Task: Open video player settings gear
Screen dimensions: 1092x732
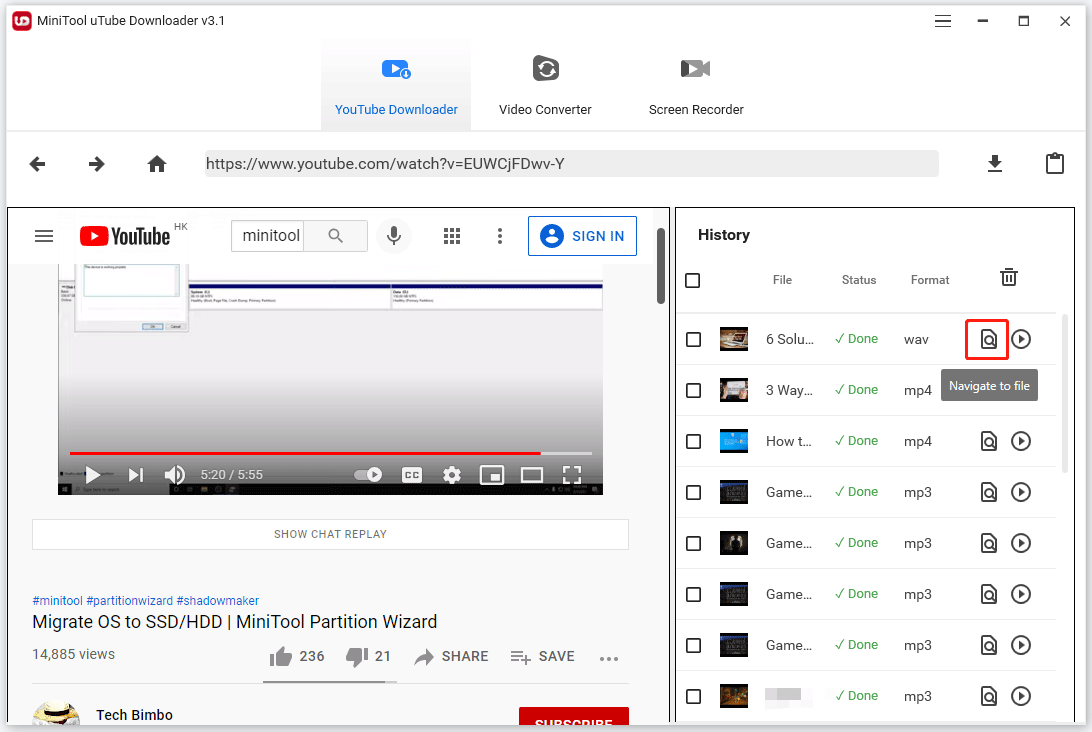Action: point(452,475)
